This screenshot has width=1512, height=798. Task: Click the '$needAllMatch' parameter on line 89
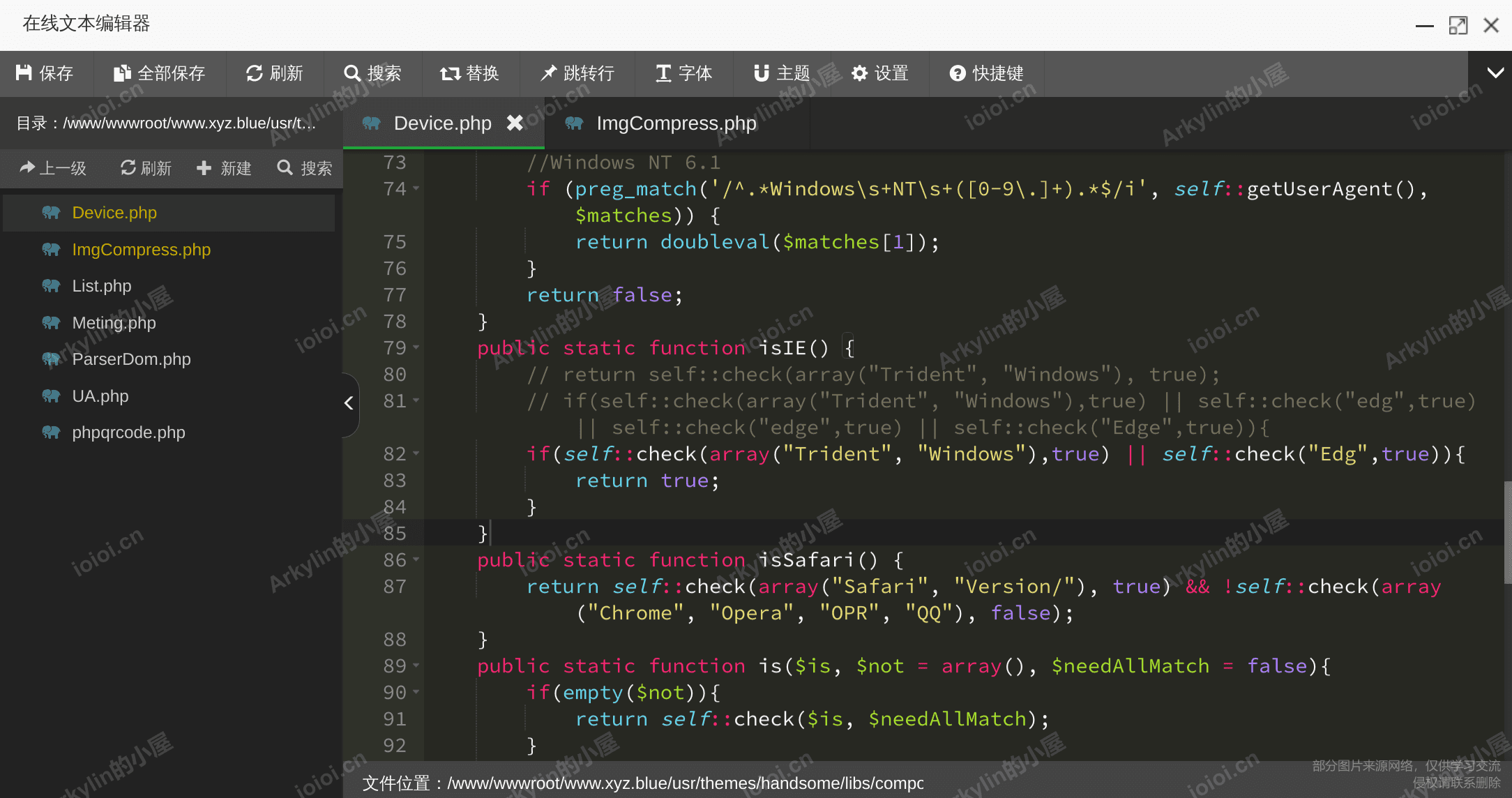[1131, 666]
